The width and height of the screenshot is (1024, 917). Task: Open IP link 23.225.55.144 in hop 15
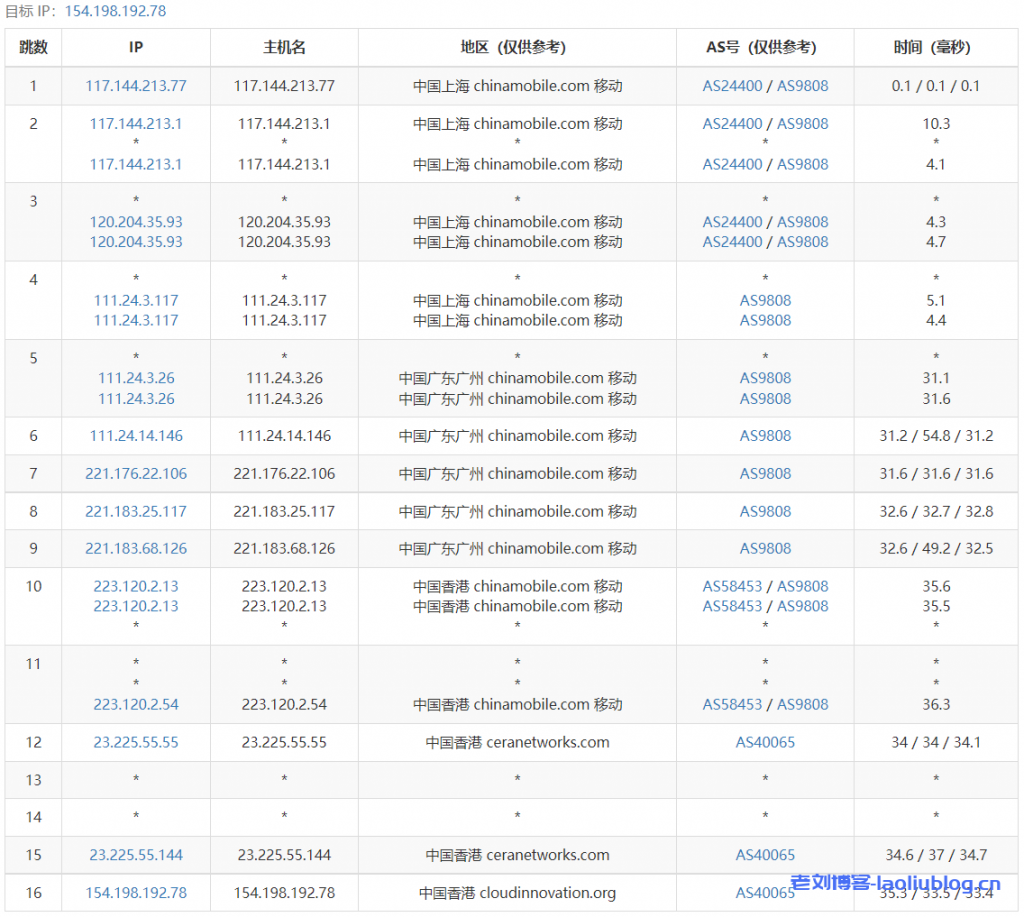pos(136,855)
